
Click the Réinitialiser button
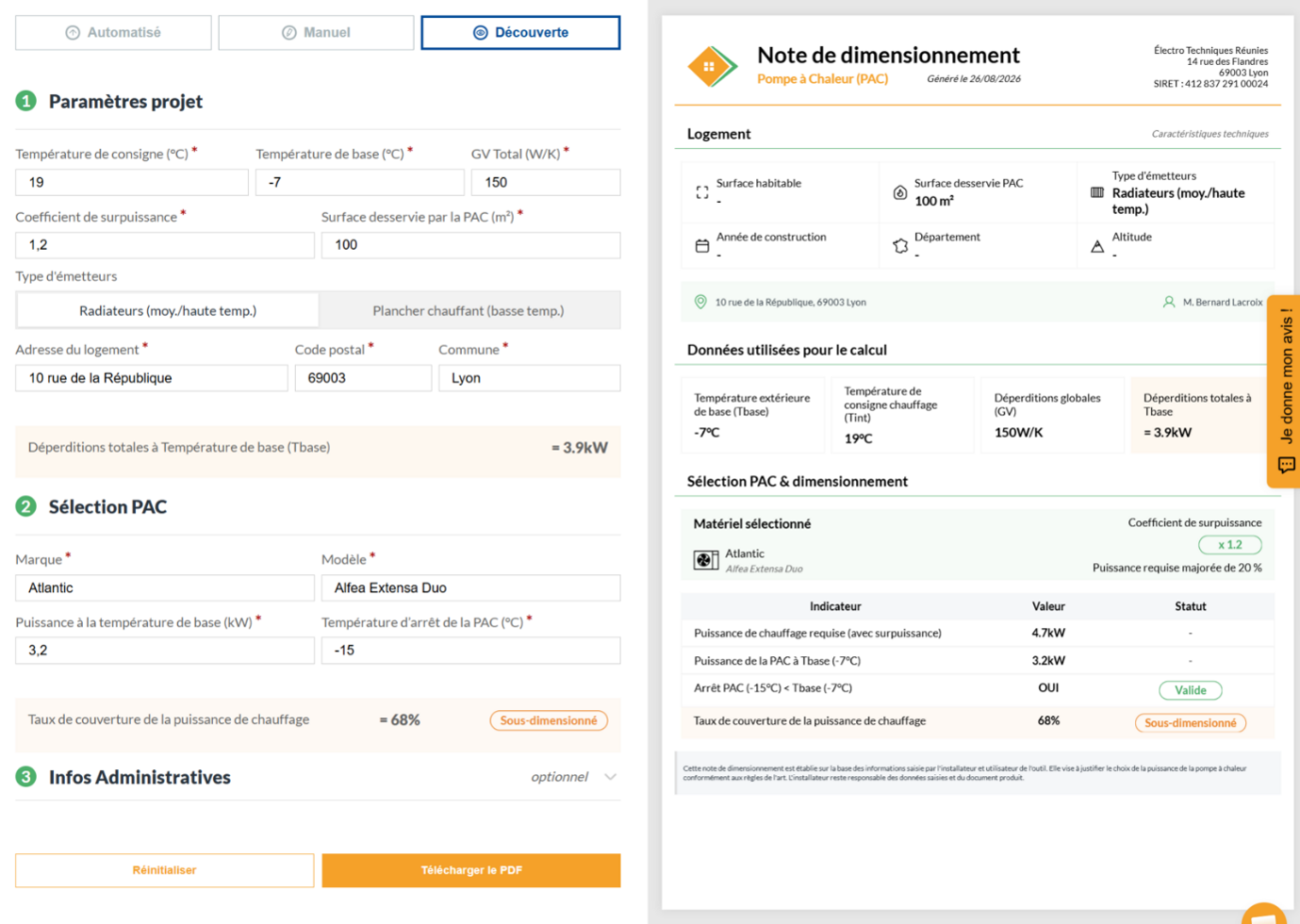(164, 870)
